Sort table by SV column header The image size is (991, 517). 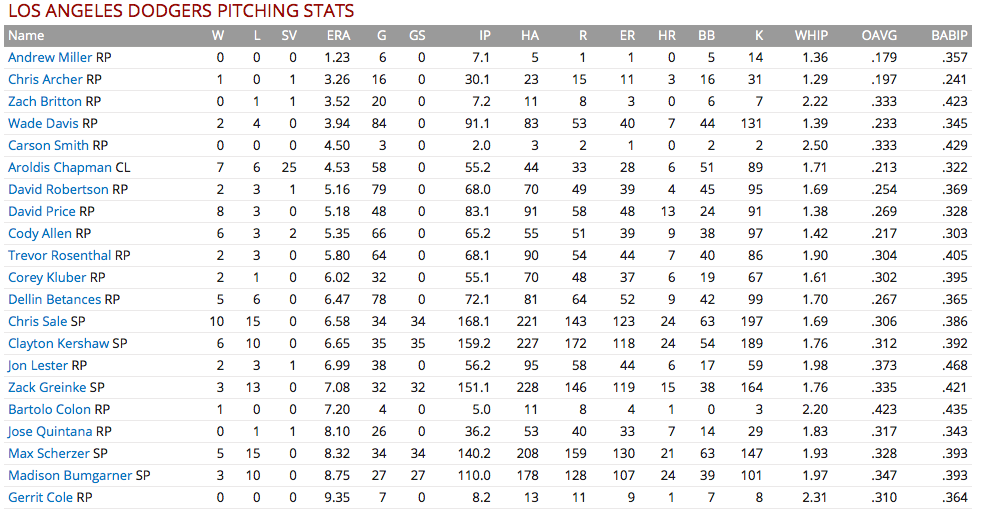point(289,35)
